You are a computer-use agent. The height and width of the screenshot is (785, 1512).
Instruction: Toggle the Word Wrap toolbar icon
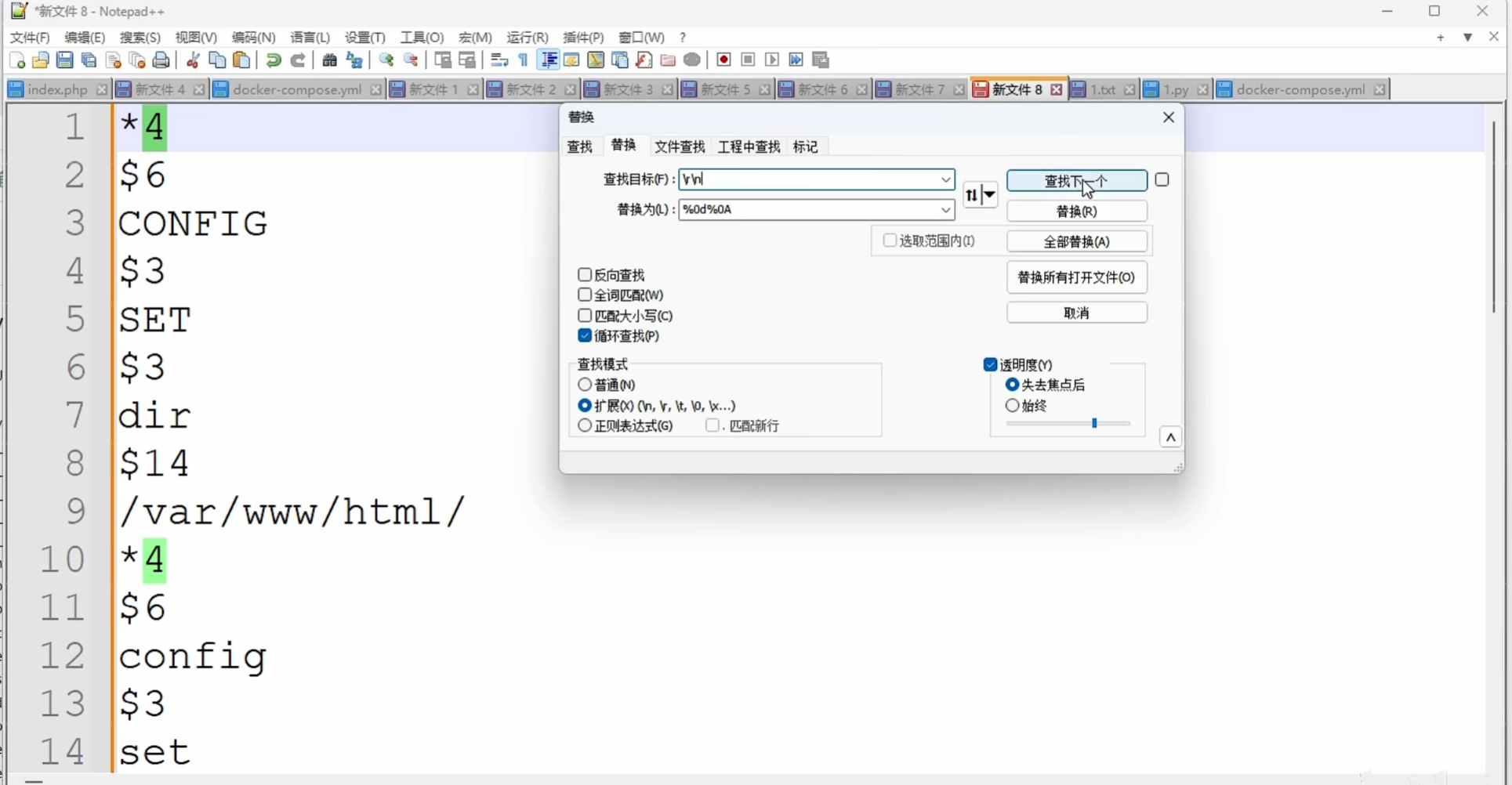tap(499, 60)
